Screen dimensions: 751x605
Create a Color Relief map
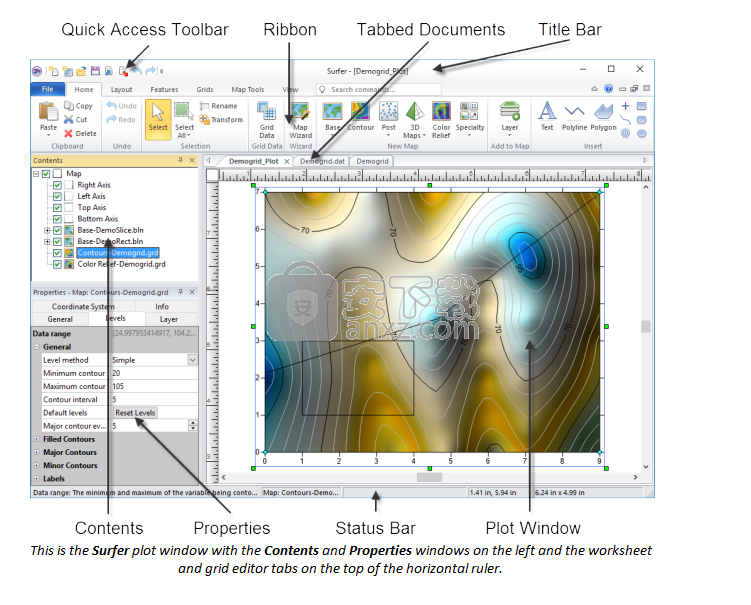click(x=441, y=120)
